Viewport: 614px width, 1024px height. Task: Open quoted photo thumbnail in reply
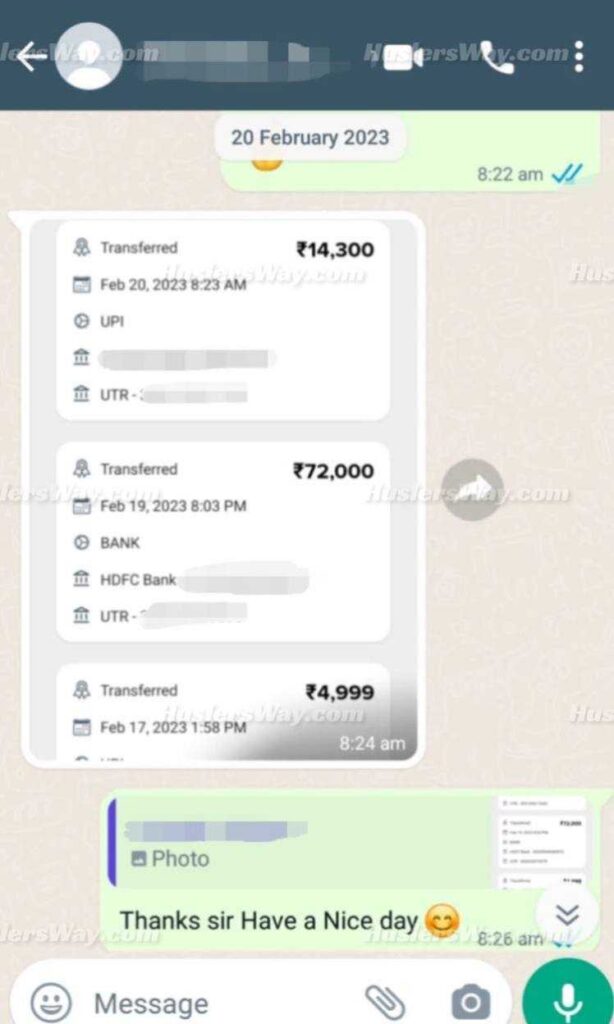click(x=541, y=842)
